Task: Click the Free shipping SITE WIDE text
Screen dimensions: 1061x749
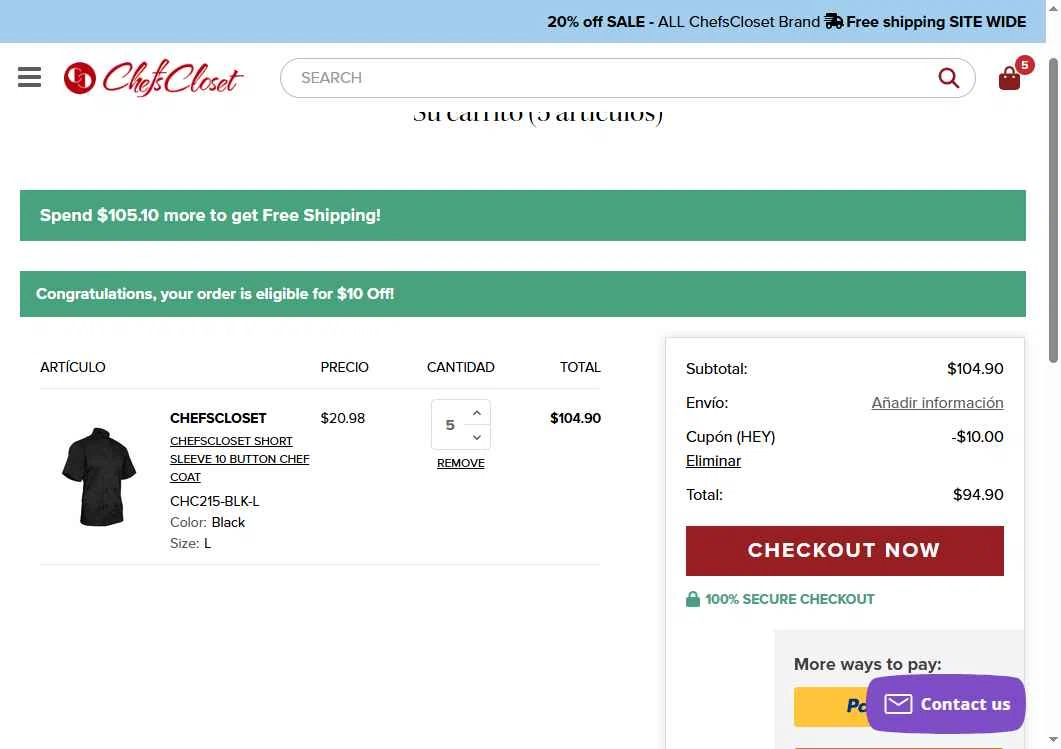Action: point(936,22)
